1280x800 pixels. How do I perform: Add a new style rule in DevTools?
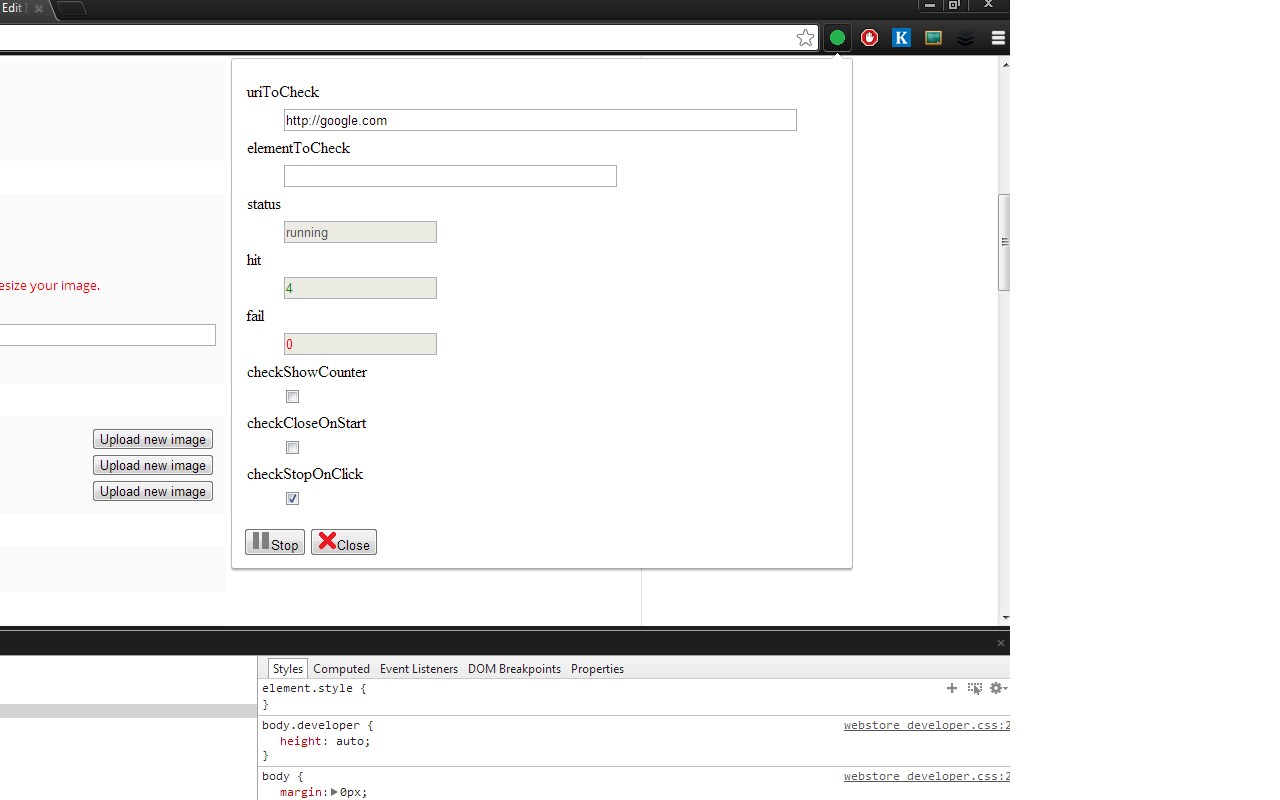952,688
